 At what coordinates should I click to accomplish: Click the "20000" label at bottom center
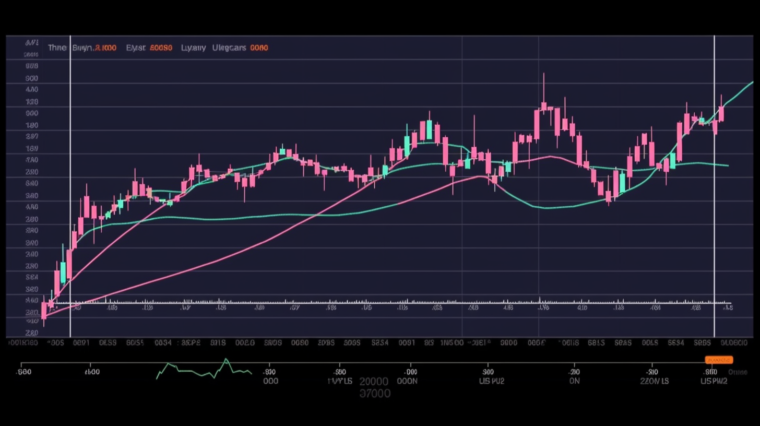click(375, 382)
